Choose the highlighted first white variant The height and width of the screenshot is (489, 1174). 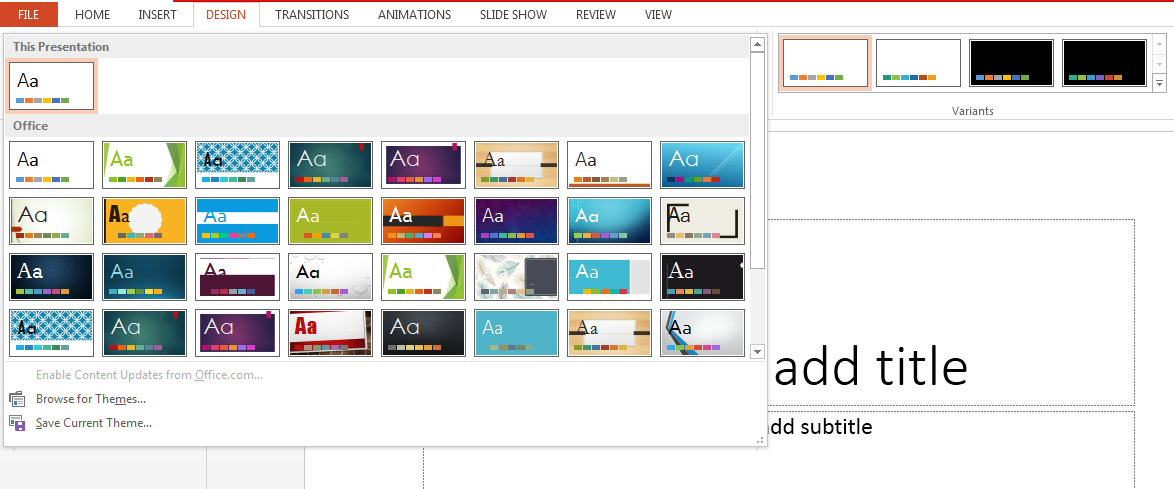[825, 63]
